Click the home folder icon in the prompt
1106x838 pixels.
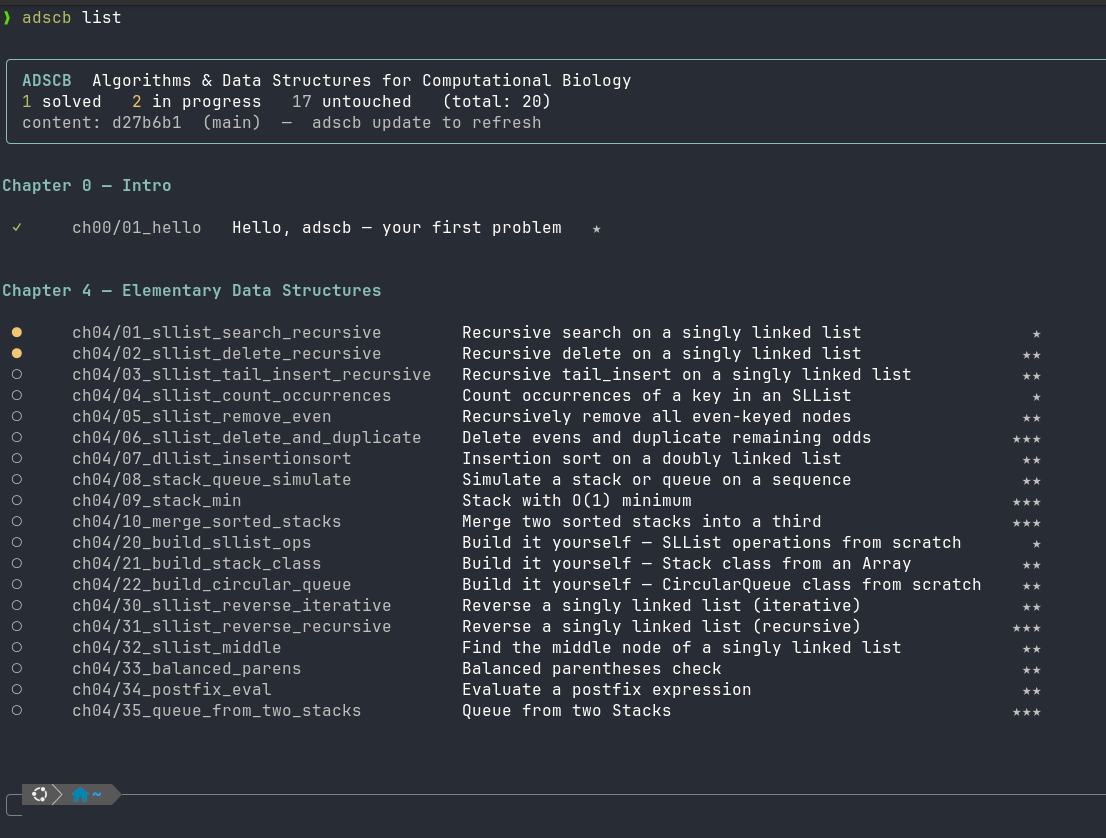79,794
